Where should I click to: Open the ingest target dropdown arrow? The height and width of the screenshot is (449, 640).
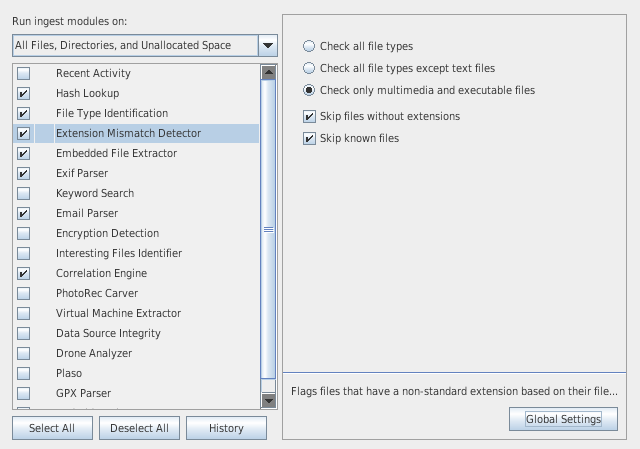[267, 45]
